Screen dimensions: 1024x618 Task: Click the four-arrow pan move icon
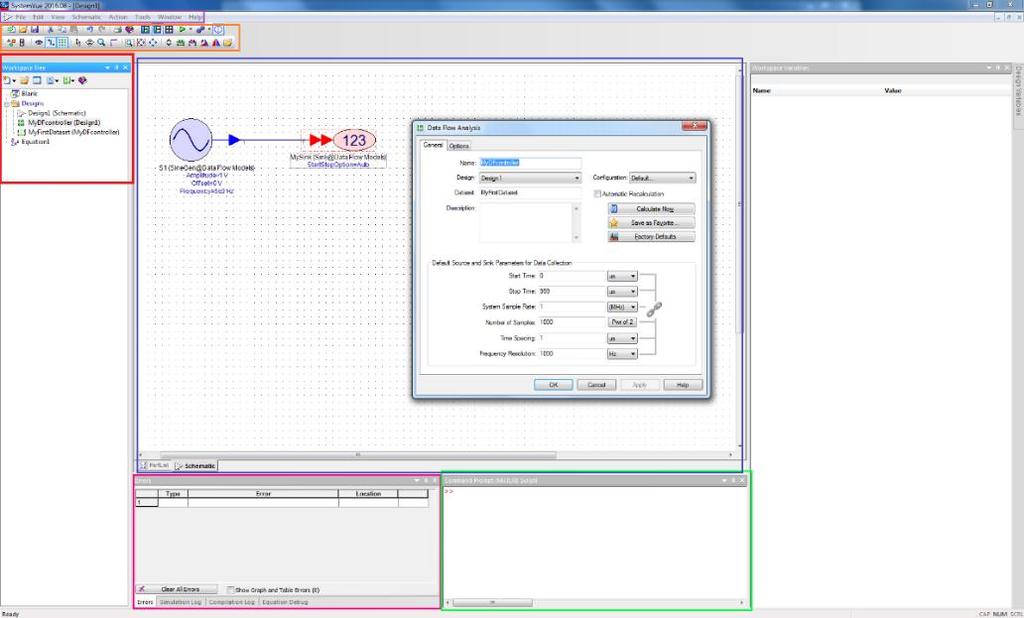(x=153, y=42)
